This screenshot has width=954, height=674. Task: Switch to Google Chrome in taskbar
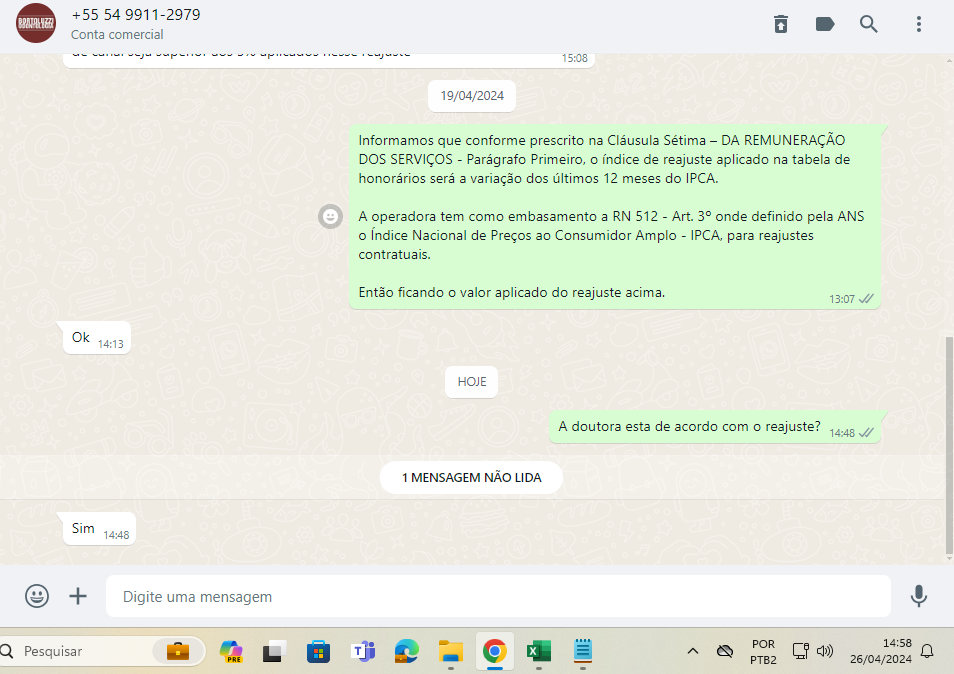coord(495,651)
